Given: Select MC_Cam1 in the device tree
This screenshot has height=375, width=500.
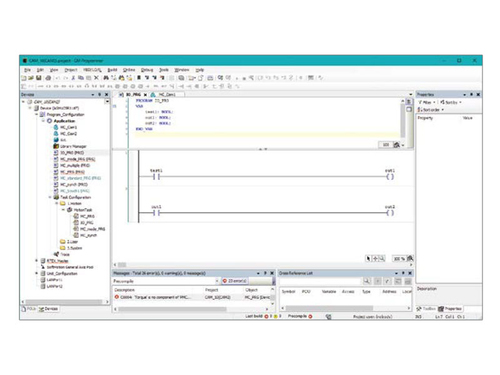Looking at the screenshot, I should point(68,127).
